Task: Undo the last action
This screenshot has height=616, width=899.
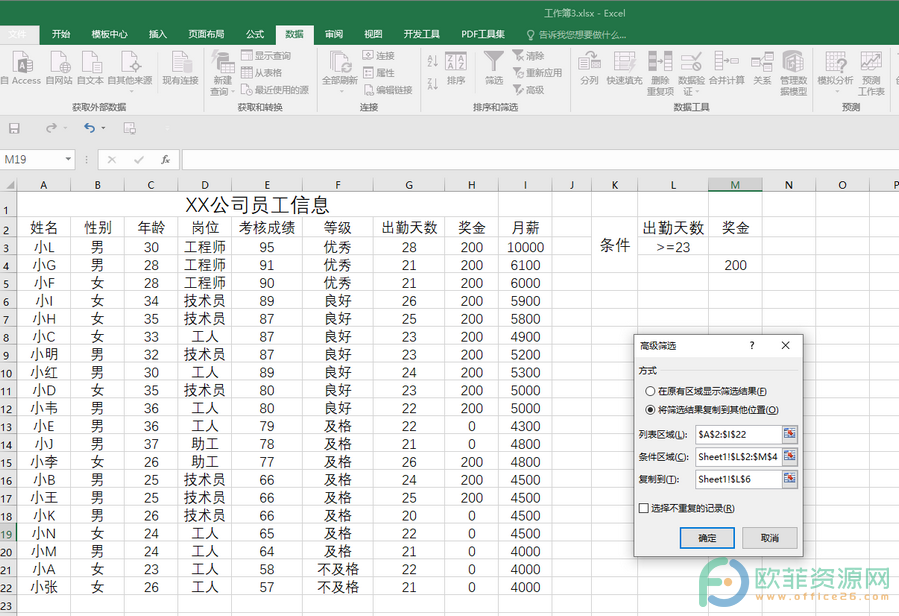Action: (x=89, y=128)
